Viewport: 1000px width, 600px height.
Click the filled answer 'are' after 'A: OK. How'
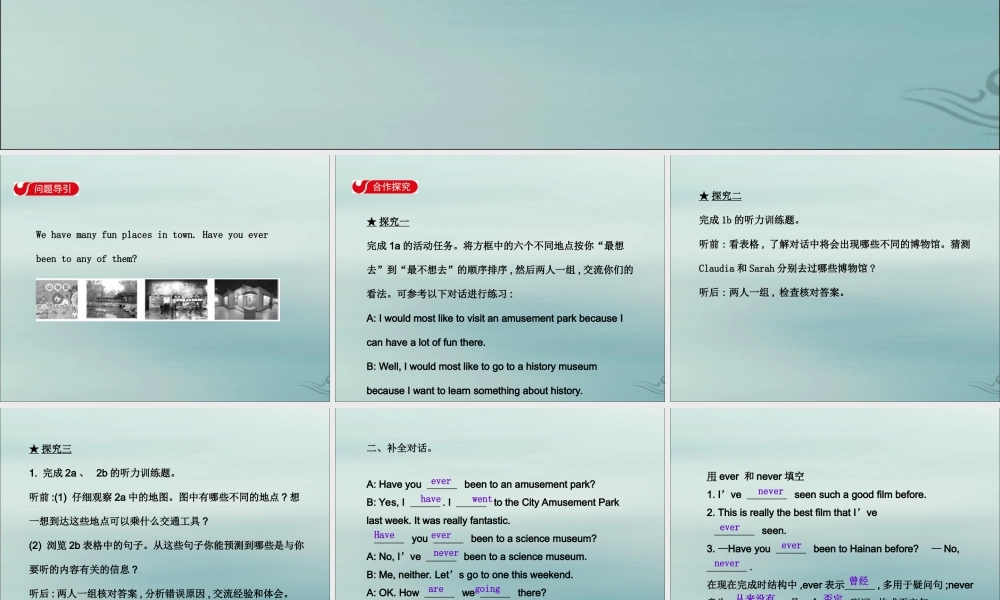(436, 589)
